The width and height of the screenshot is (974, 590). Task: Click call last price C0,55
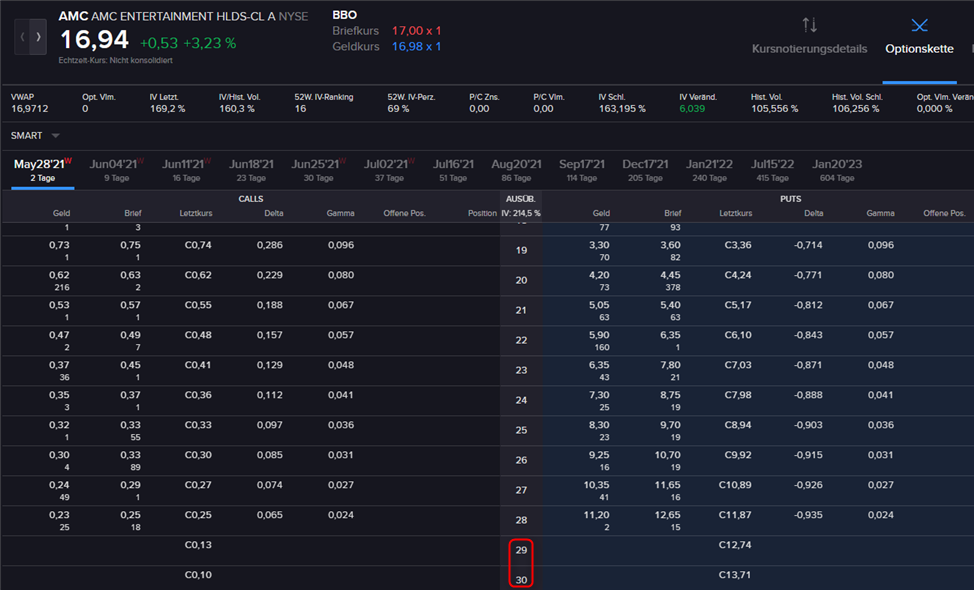pyautogui.click(x=198, y=305)
